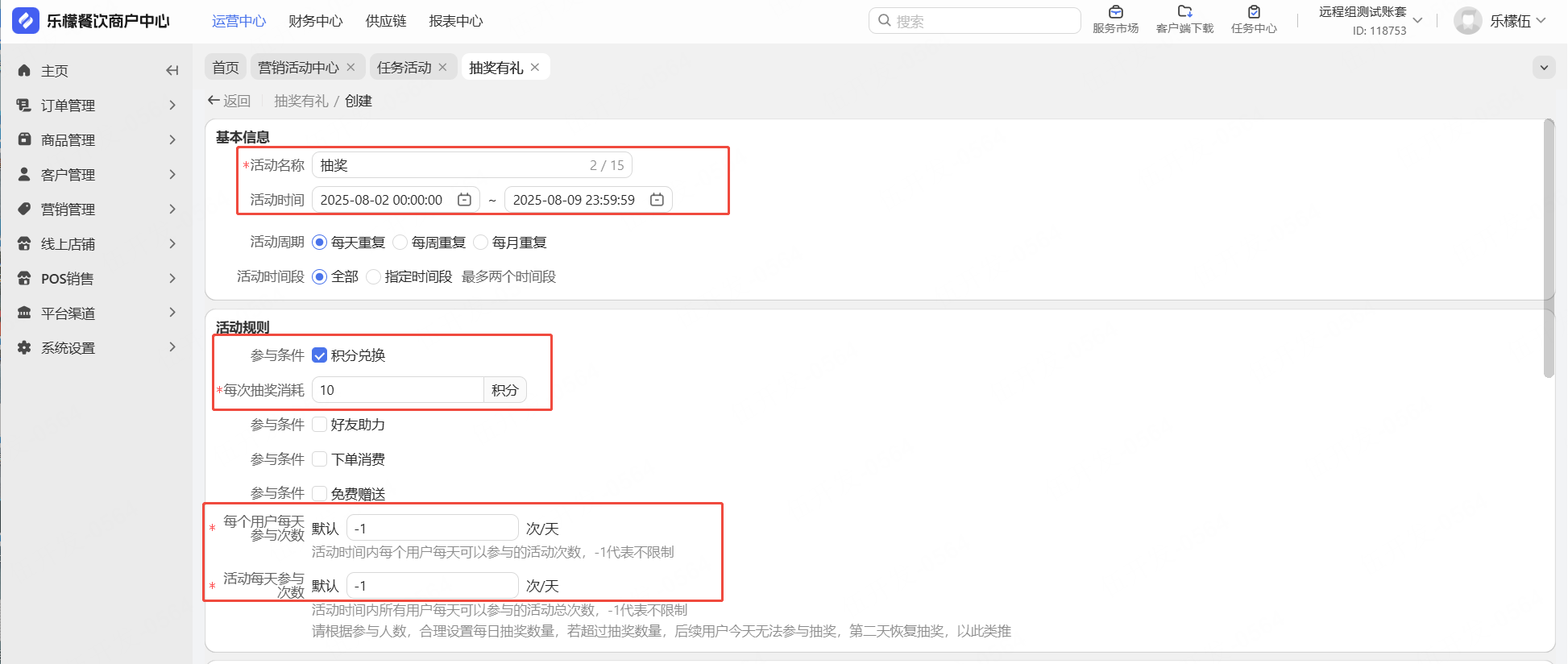The width and height of the screenshot is (1568, 664).
Task: Click the 活动名称 input containing 抽奖
Action: pos(472,165)
